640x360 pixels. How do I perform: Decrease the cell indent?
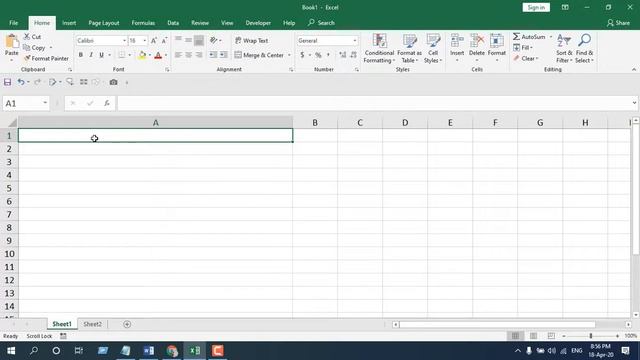(213, 55)
